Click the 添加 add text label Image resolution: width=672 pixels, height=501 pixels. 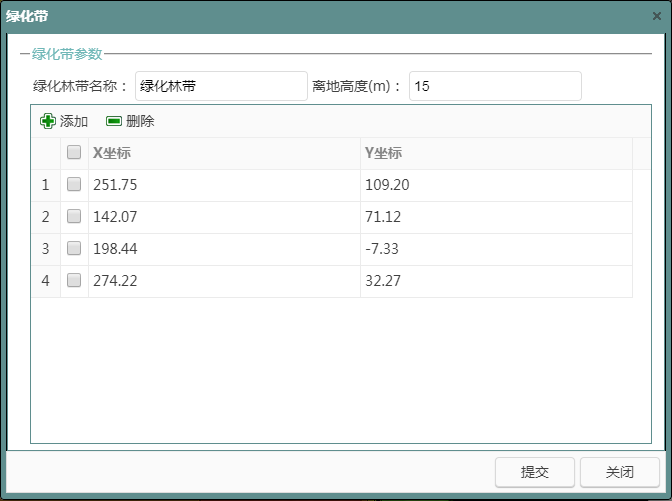[74, 121]
